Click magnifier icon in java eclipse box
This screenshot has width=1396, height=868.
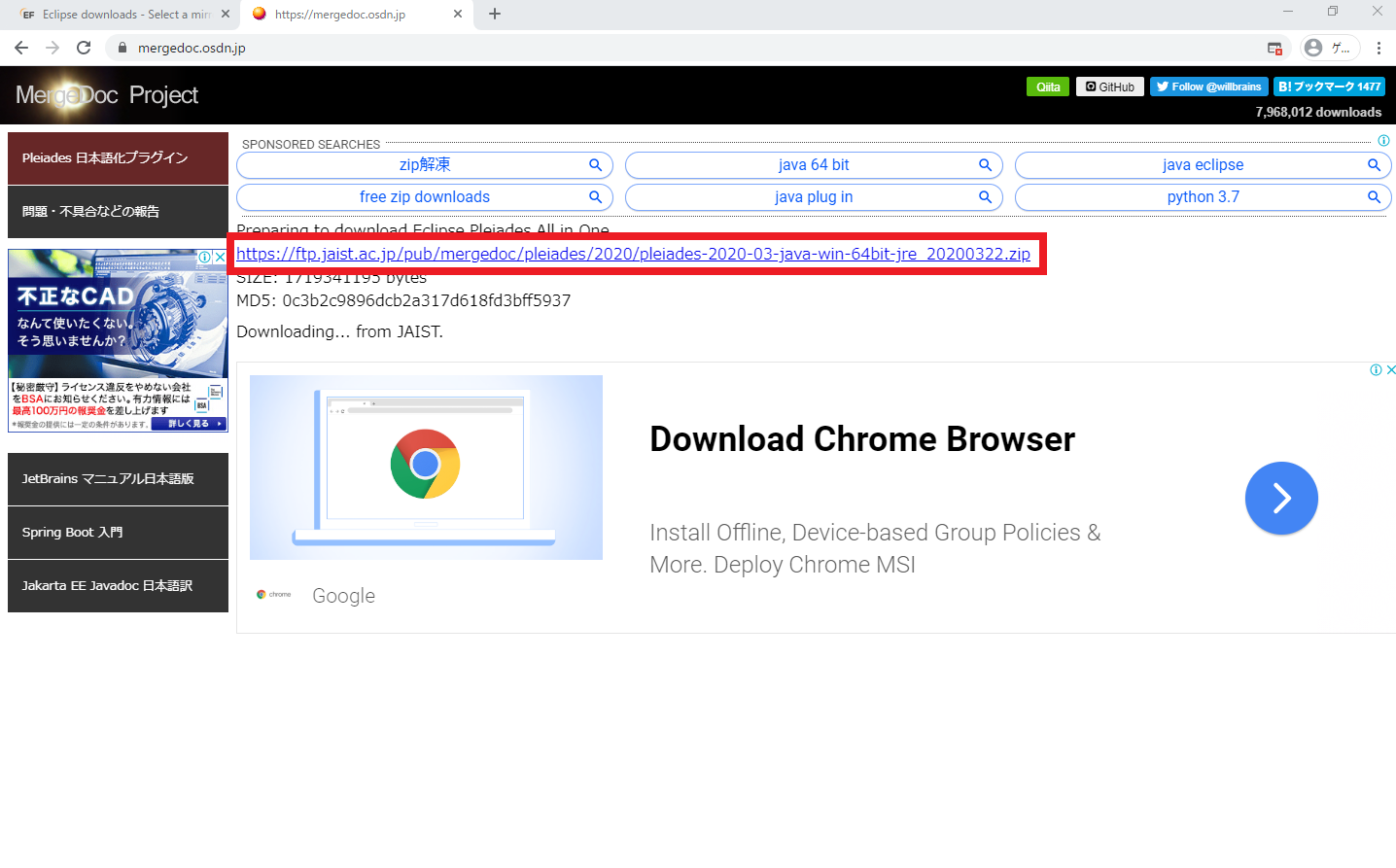[1374, 165]
